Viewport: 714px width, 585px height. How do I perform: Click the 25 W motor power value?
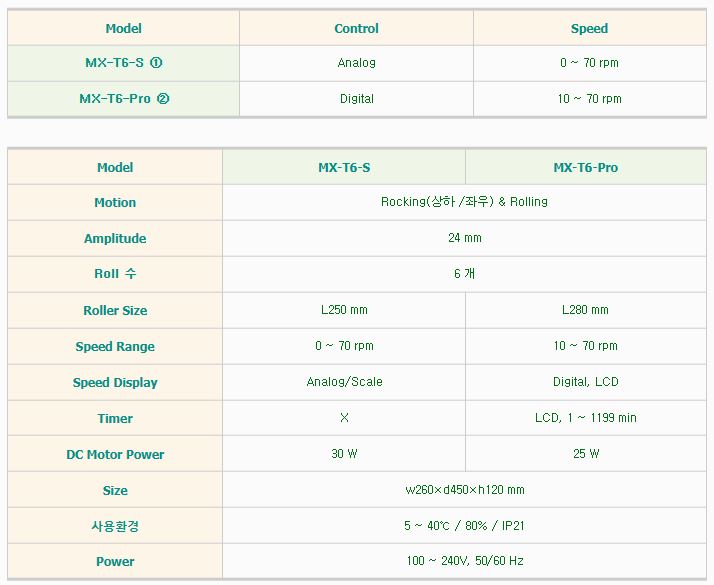pyautogui.click(x=585, y=454)
